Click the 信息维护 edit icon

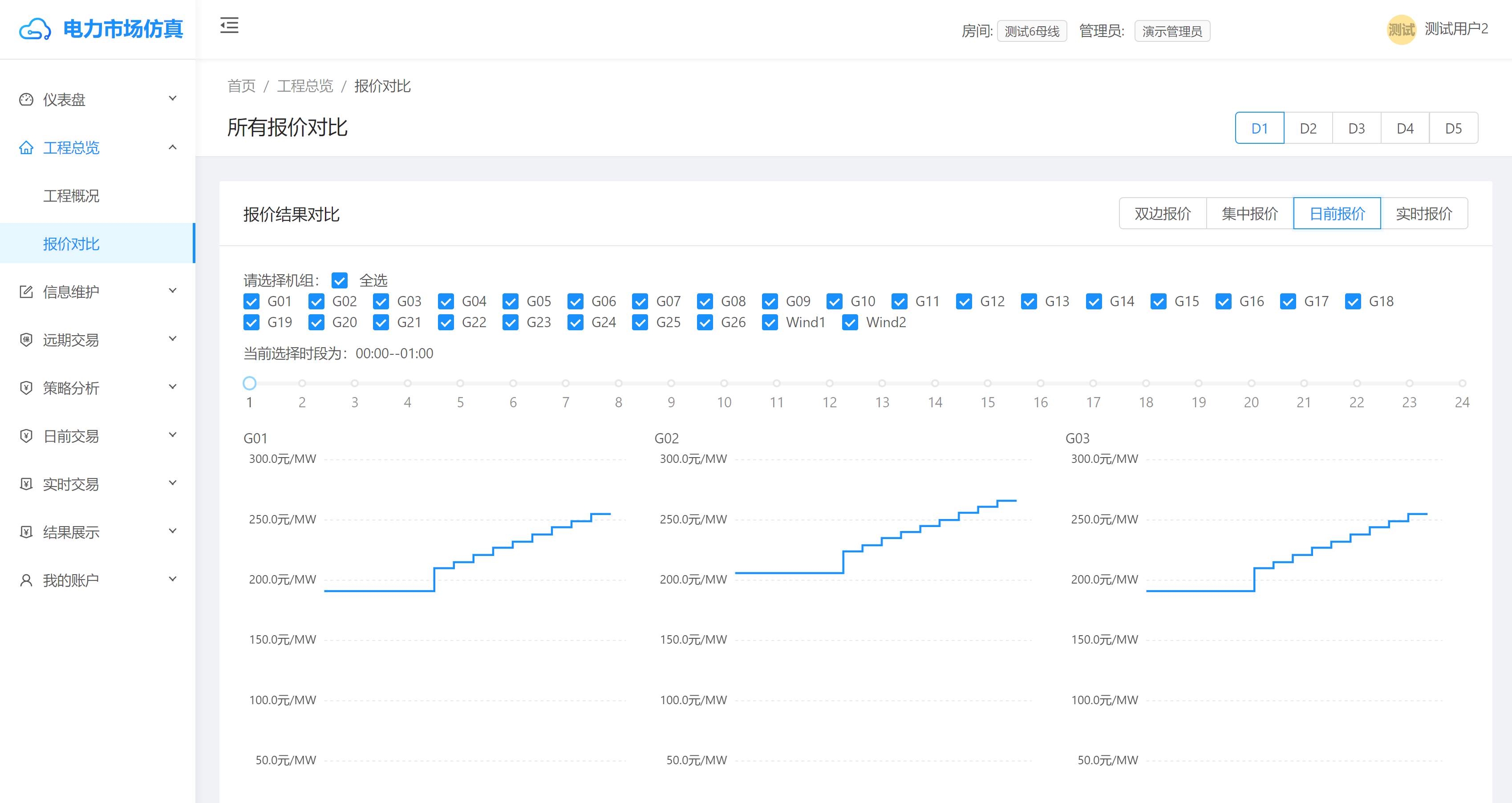tap(26, 292)
